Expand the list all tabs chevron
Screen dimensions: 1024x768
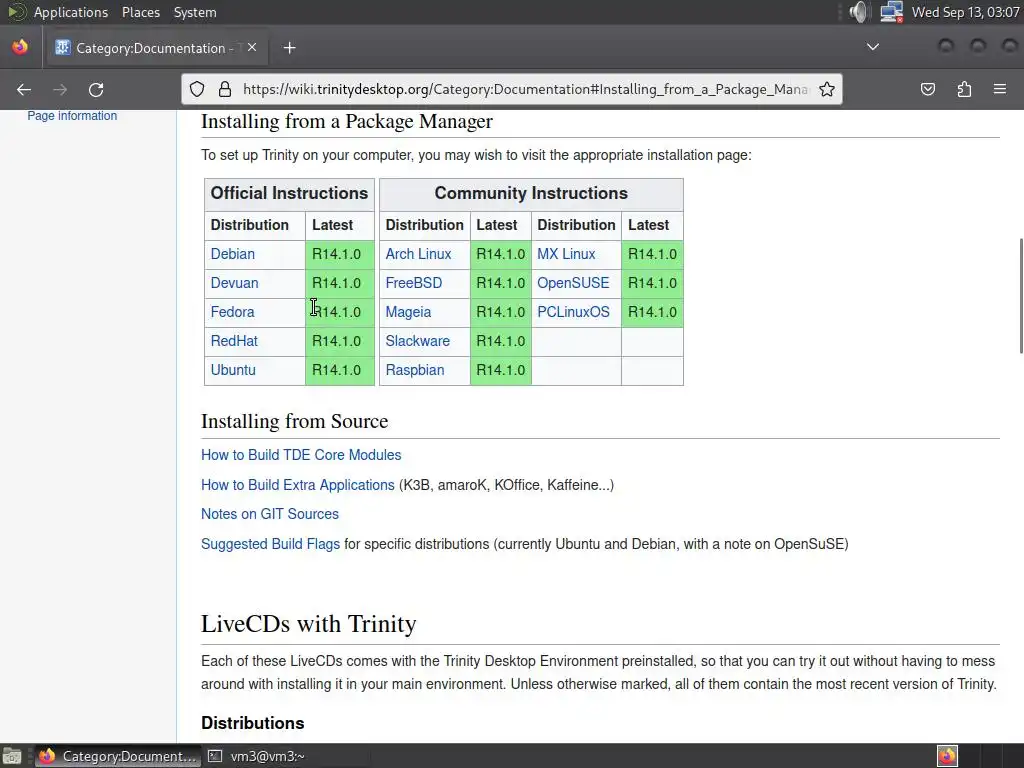[x=872, y=47]
